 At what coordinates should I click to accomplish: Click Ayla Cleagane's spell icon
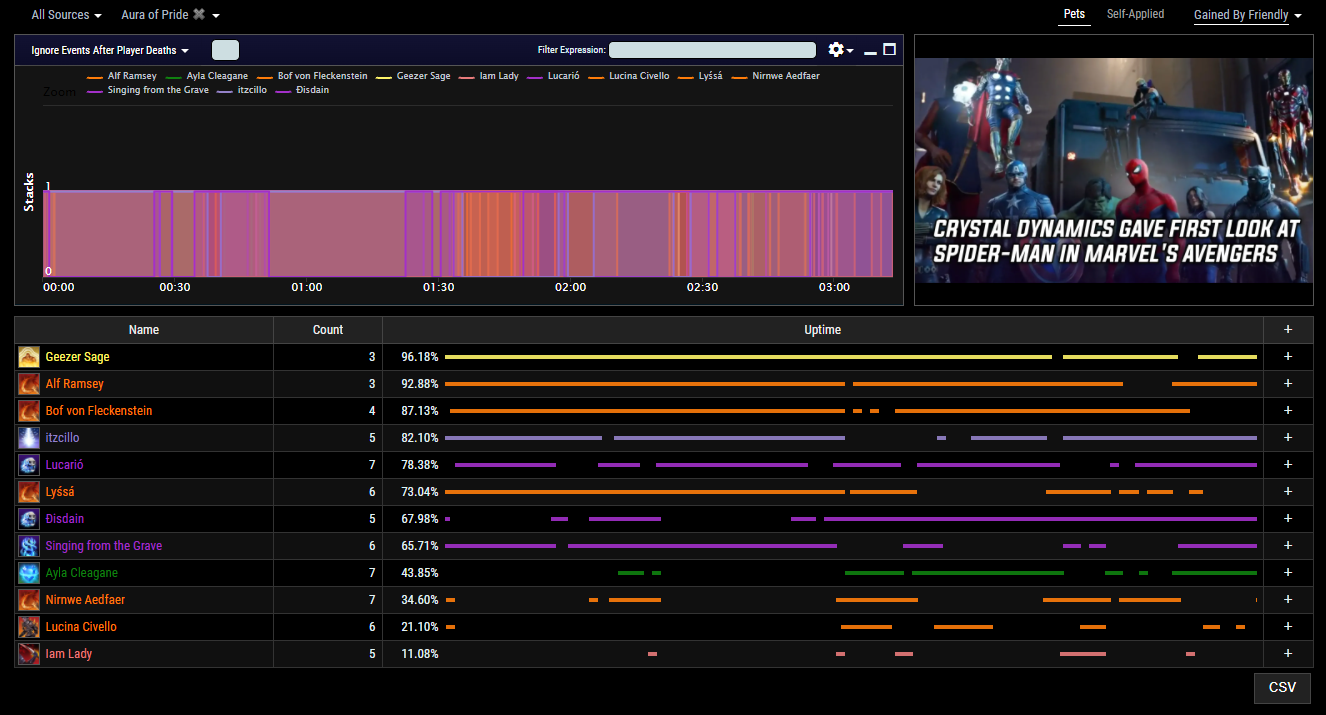[x=29, y=573]
